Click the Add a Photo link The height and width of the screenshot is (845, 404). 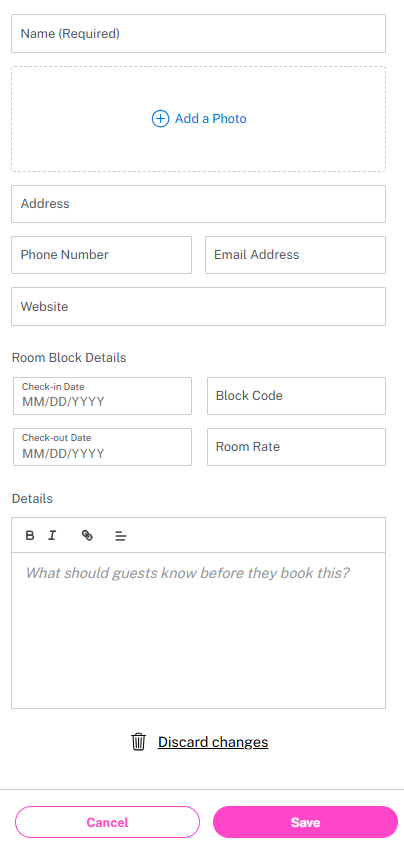211,119
